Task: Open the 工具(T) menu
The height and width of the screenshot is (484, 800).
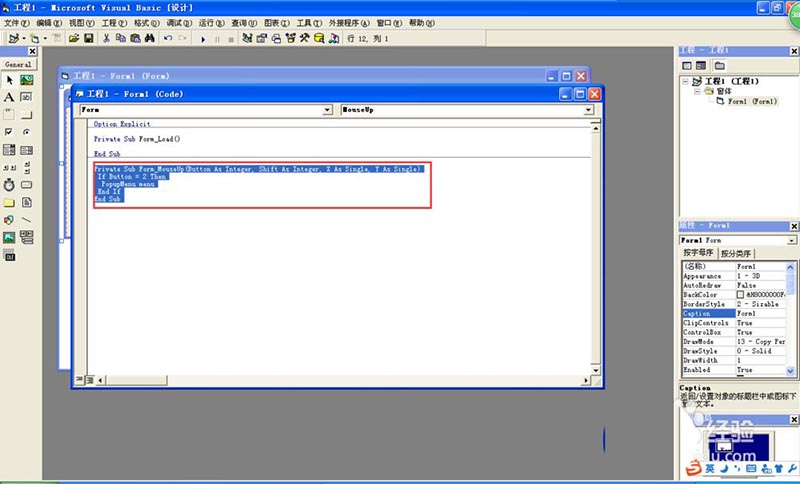Action: (x=309, y=23)
